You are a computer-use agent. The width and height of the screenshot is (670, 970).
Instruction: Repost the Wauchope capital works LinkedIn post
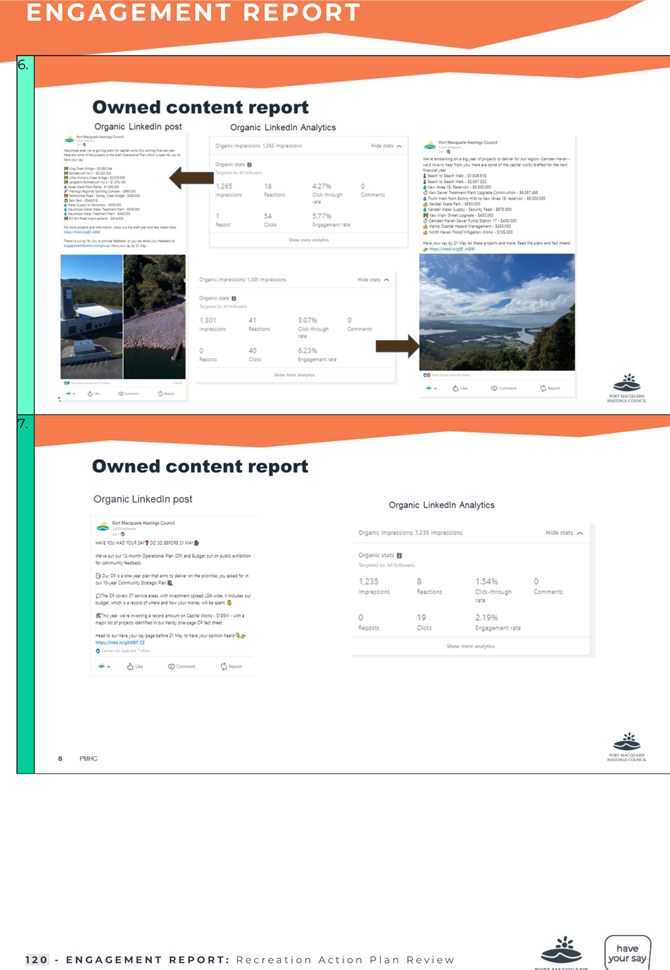point(166,393)
